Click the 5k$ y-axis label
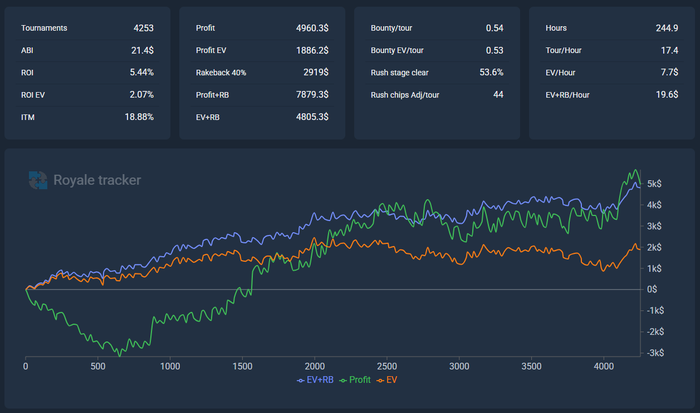The image size is (700, 413). (x=654, y=184)
